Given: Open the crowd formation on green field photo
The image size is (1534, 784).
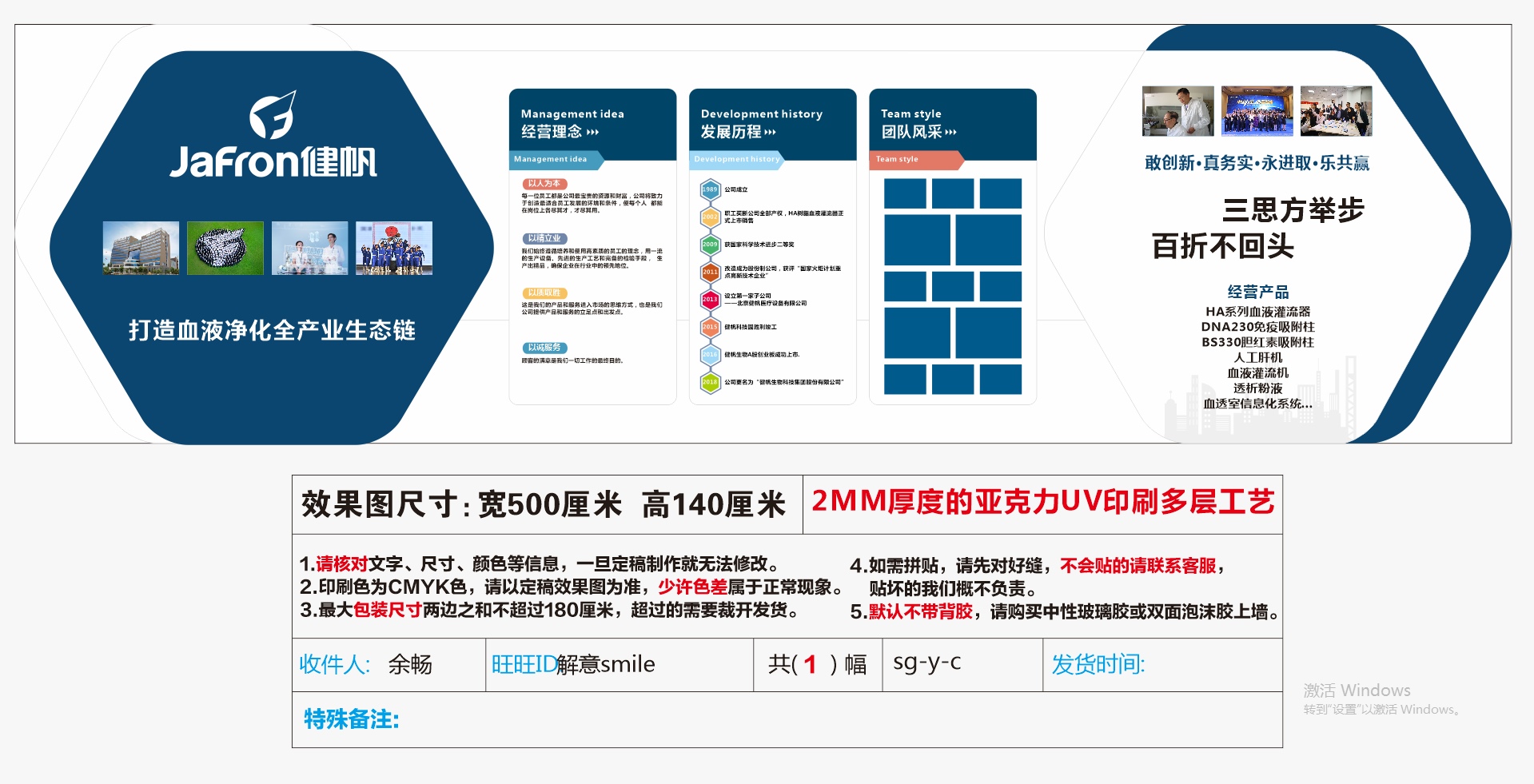Looking at the screenshot, I should click(x=225, y=249).
